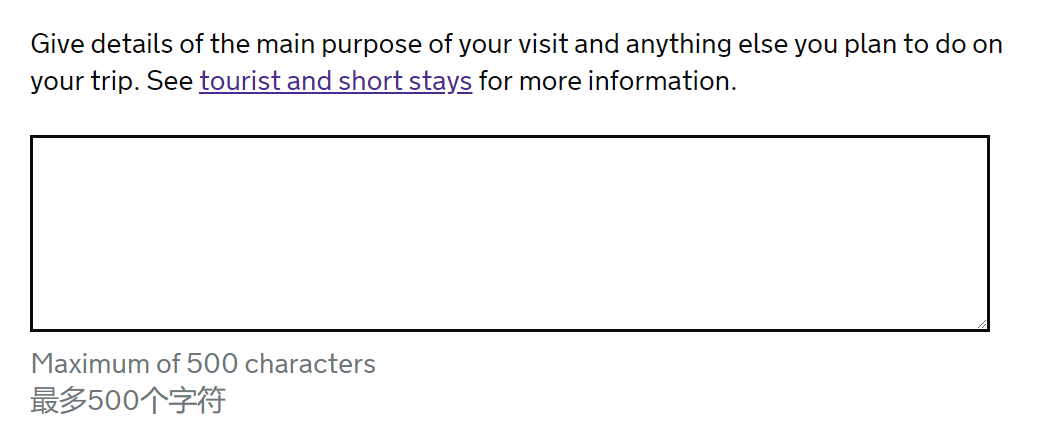Click the resize handle of the text area

pyautogui.click(x=982, y=323)
